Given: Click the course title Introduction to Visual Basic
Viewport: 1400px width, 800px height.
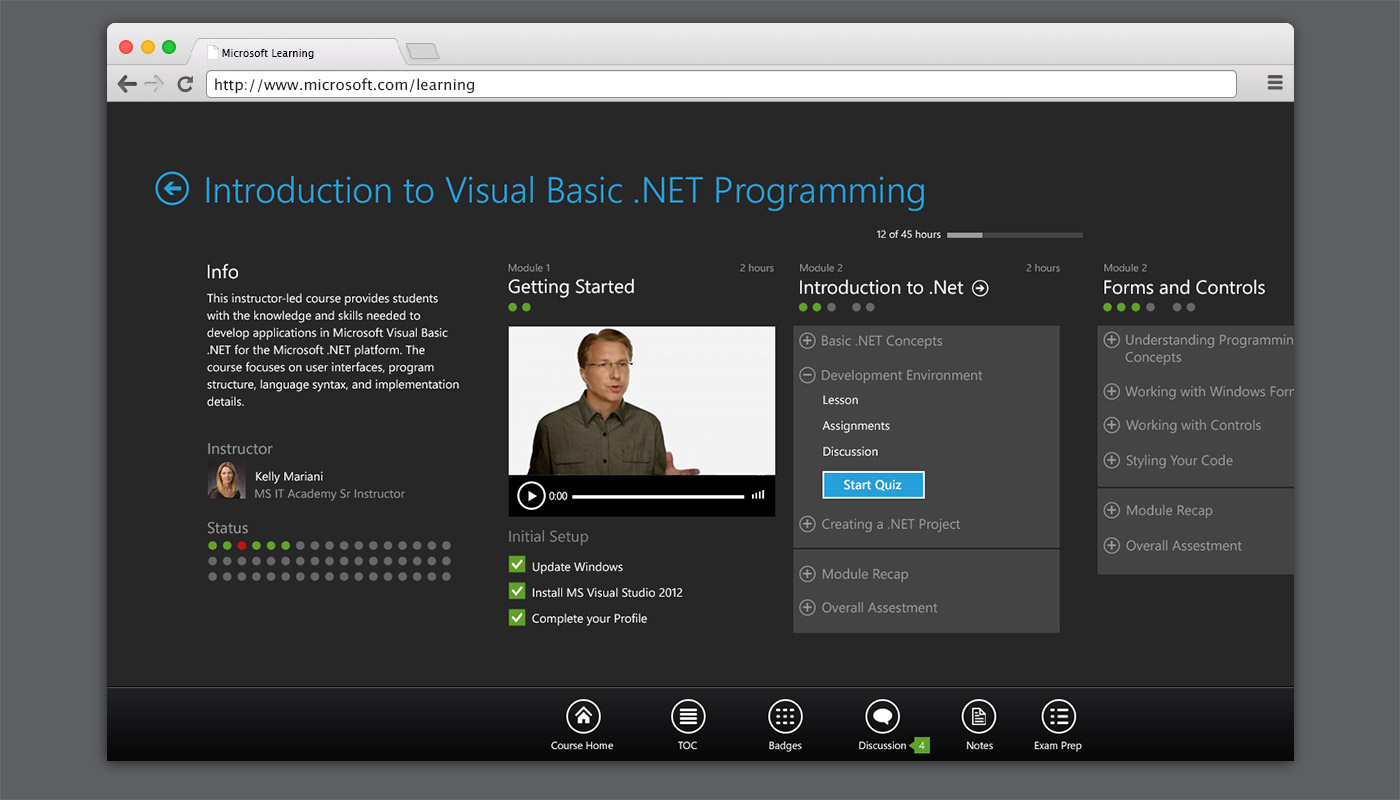Looking at the screenshot, I should click(565, 191).
